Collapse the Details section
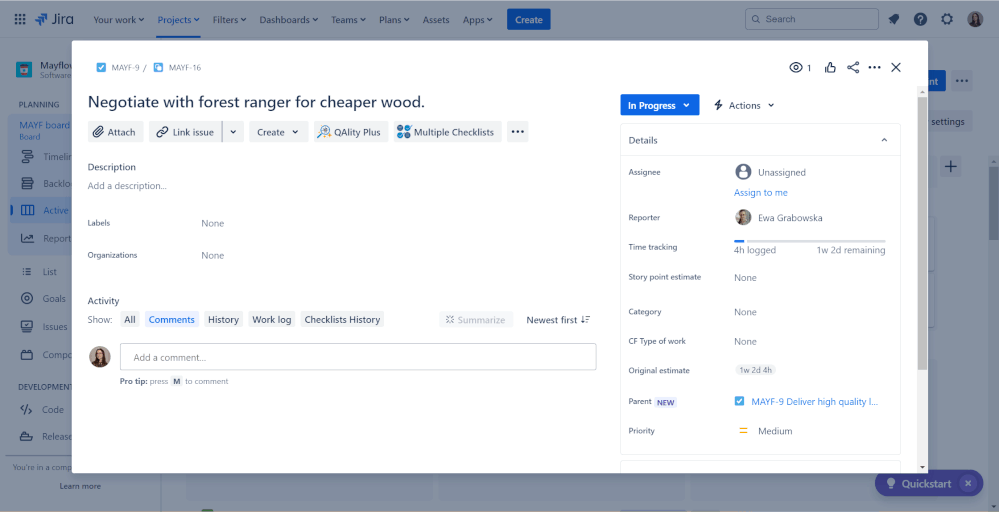Viewport: 999px width, 512px height. click(x=884, y=140)
